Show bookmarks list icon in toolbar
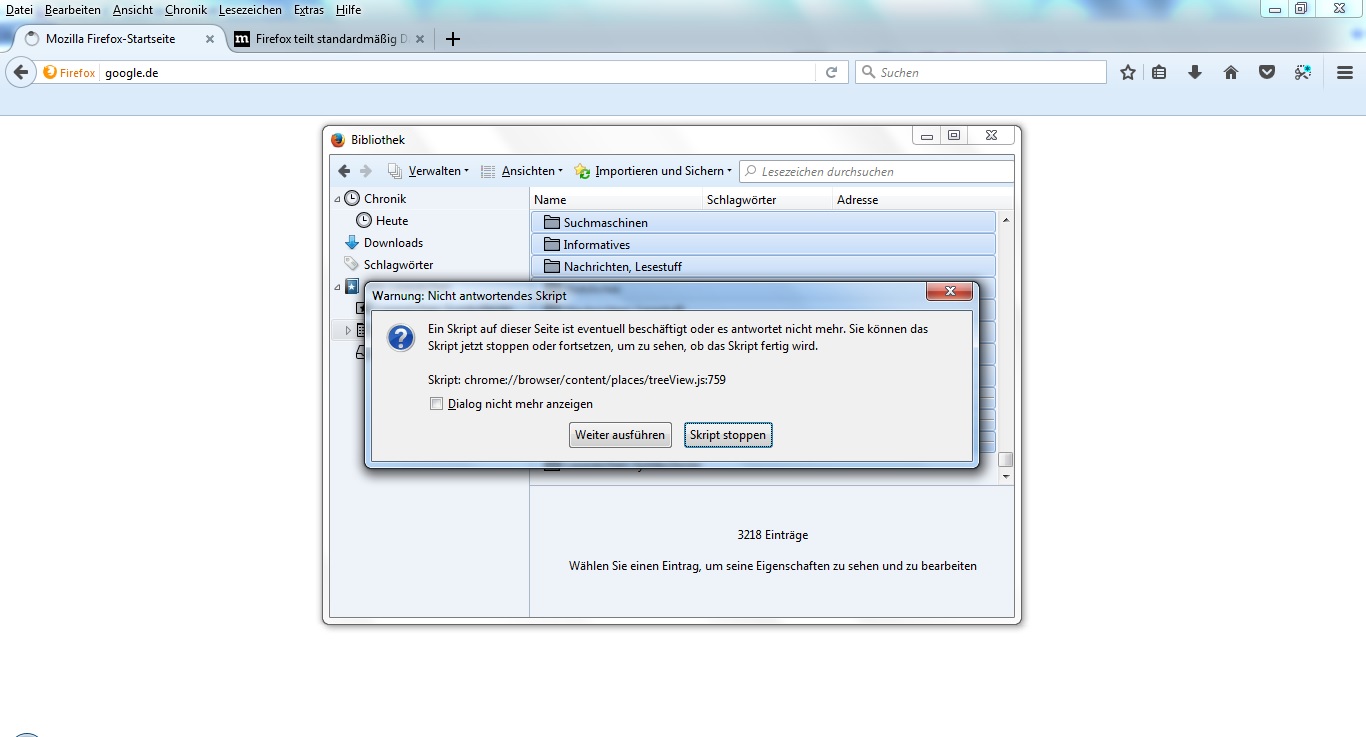Screen dimensions: 1366x737 coord(1159,72)
